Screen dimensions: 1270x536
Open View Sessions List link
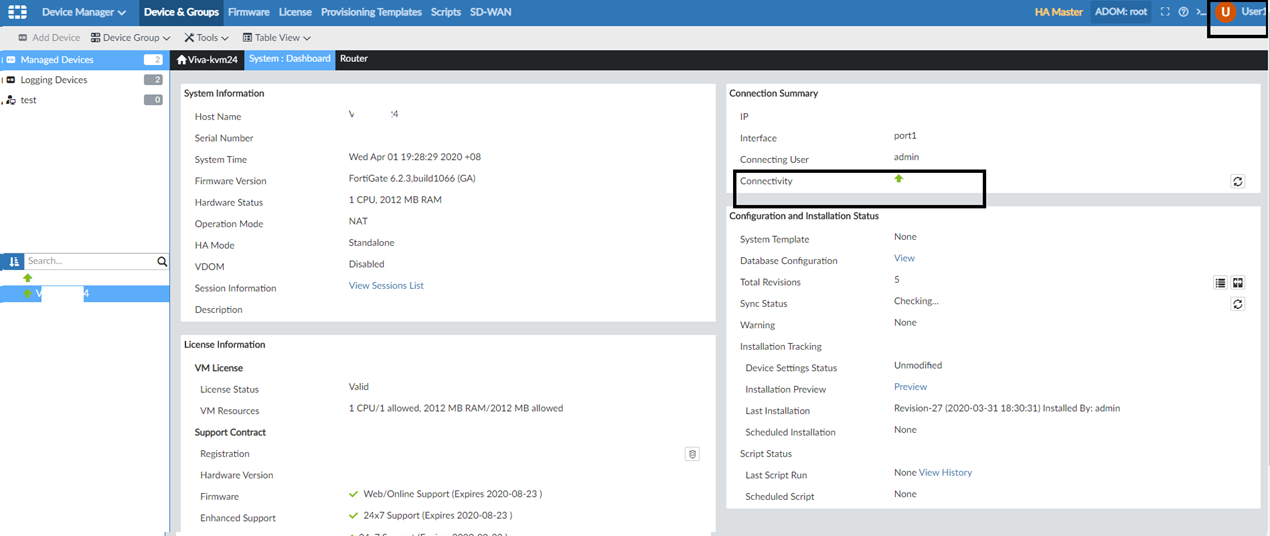click(x=386, y=286)
